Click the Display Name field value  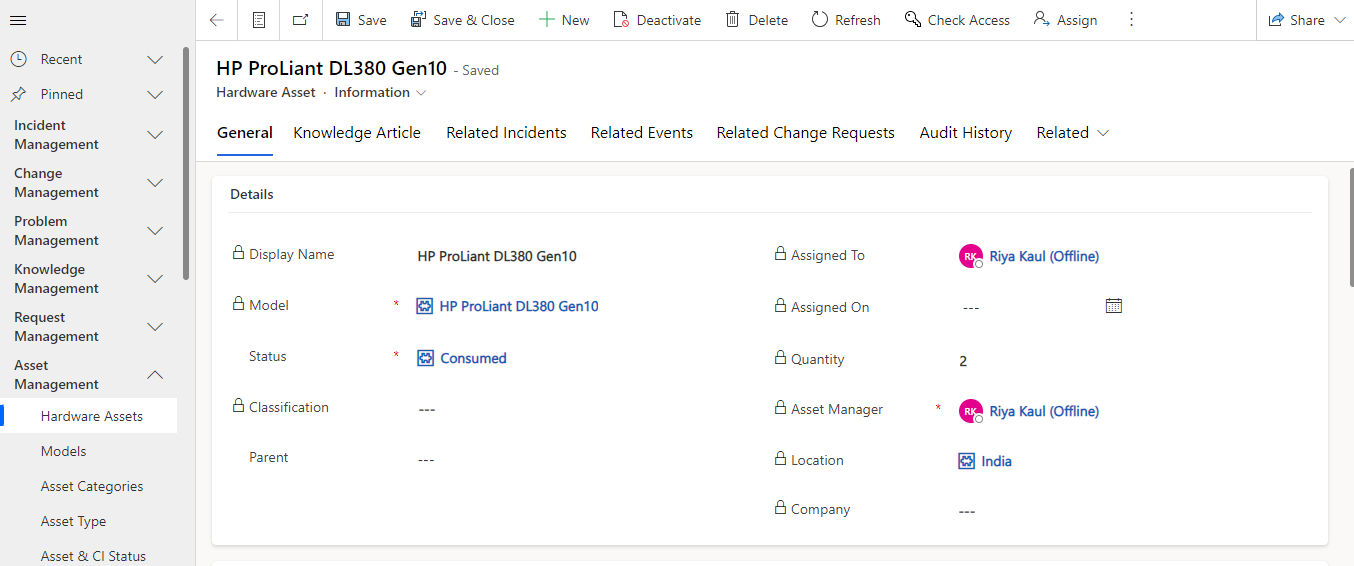[x=497, y=256]
